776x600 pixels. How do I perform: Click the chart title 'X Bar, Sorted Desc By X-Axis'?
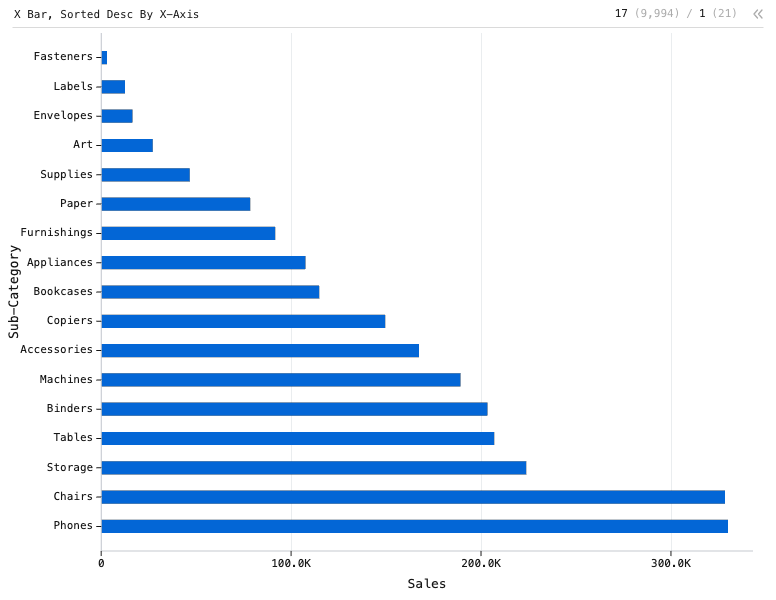coord(106,14)
